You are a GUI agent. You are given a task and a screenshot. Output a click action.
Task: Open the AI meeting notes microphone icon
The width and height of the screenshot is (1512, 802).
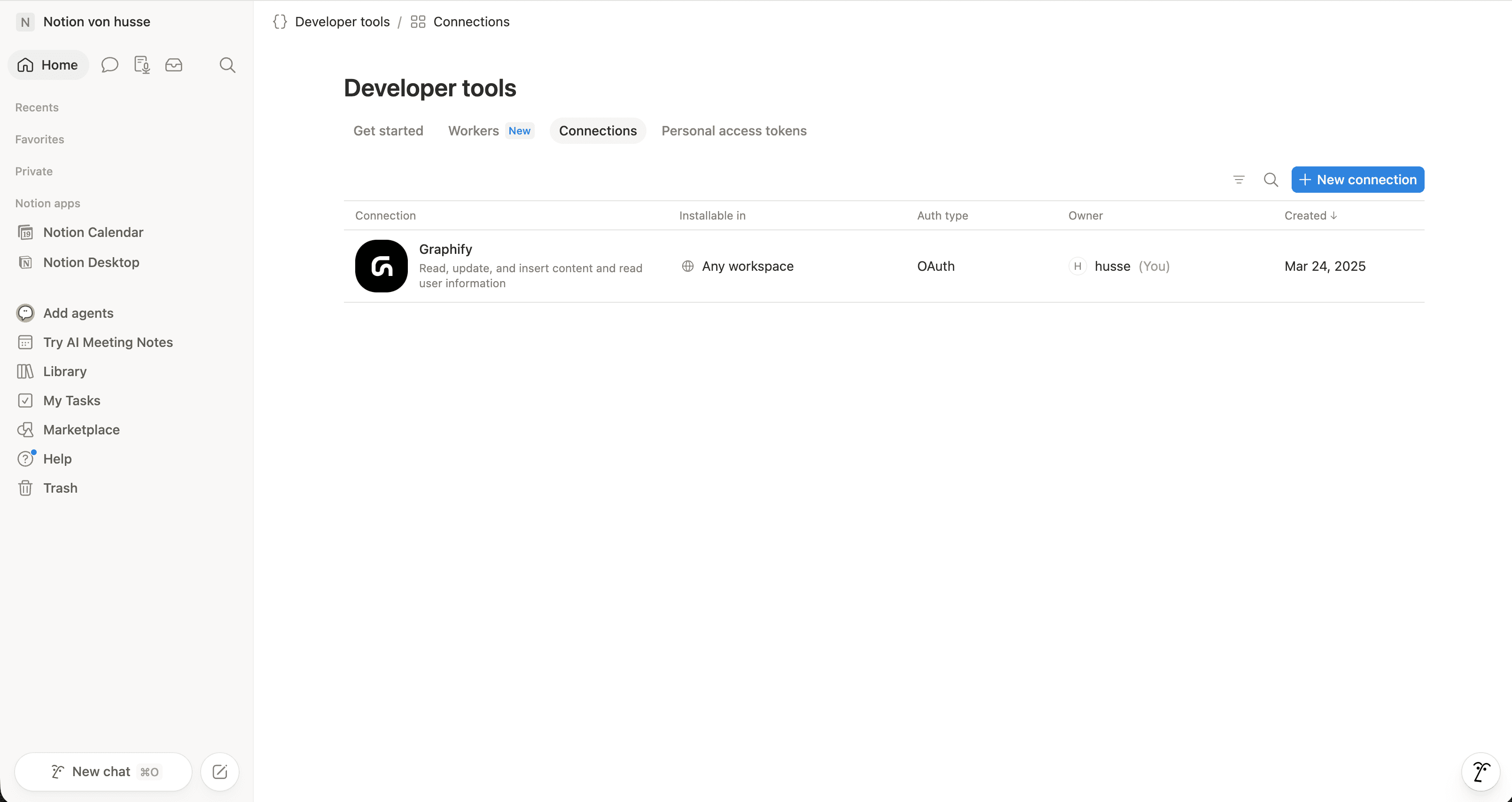tap(142, 64)
